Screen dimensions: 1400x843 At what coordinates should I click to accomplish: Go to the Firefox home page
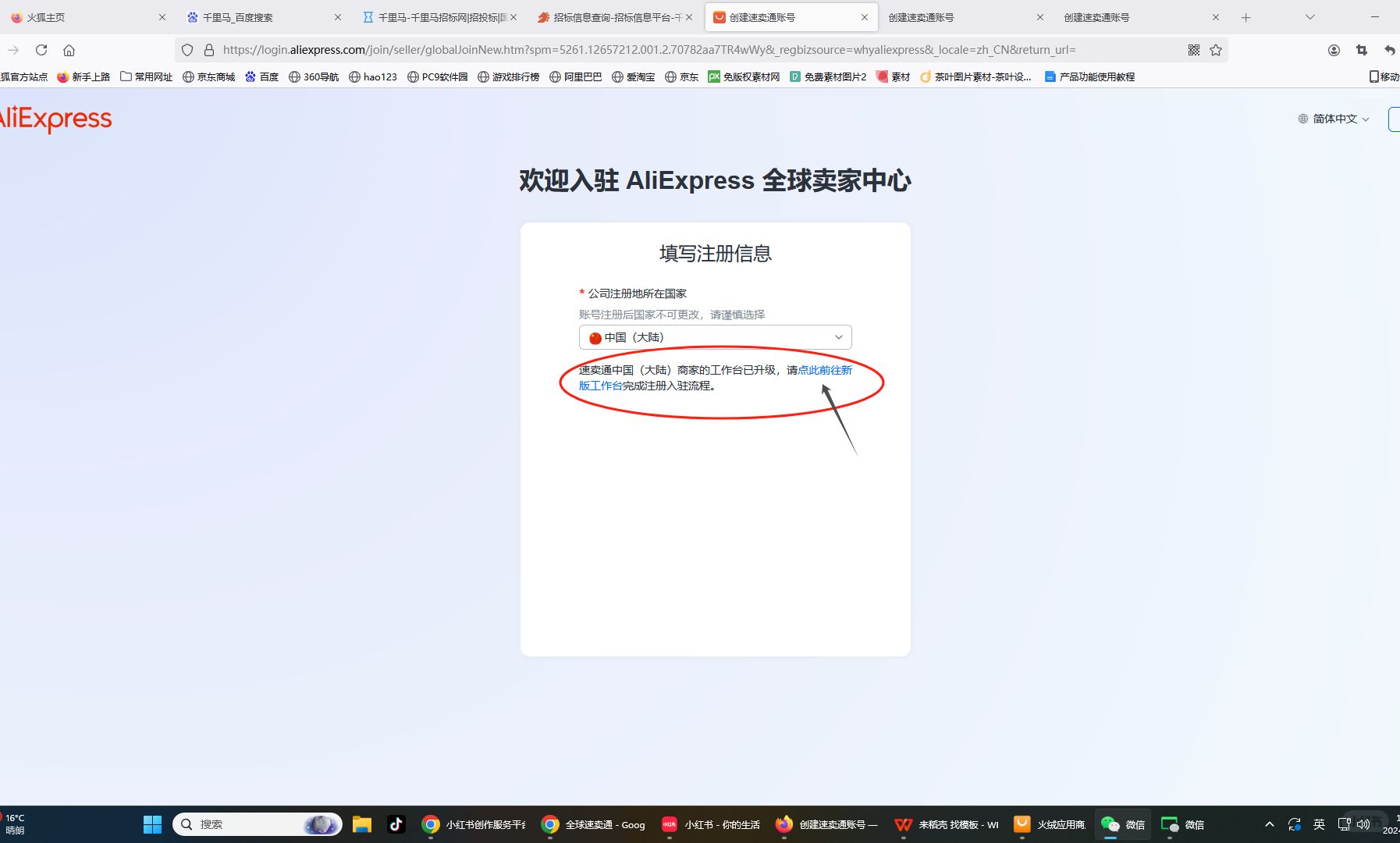click(x=69, y=50)
